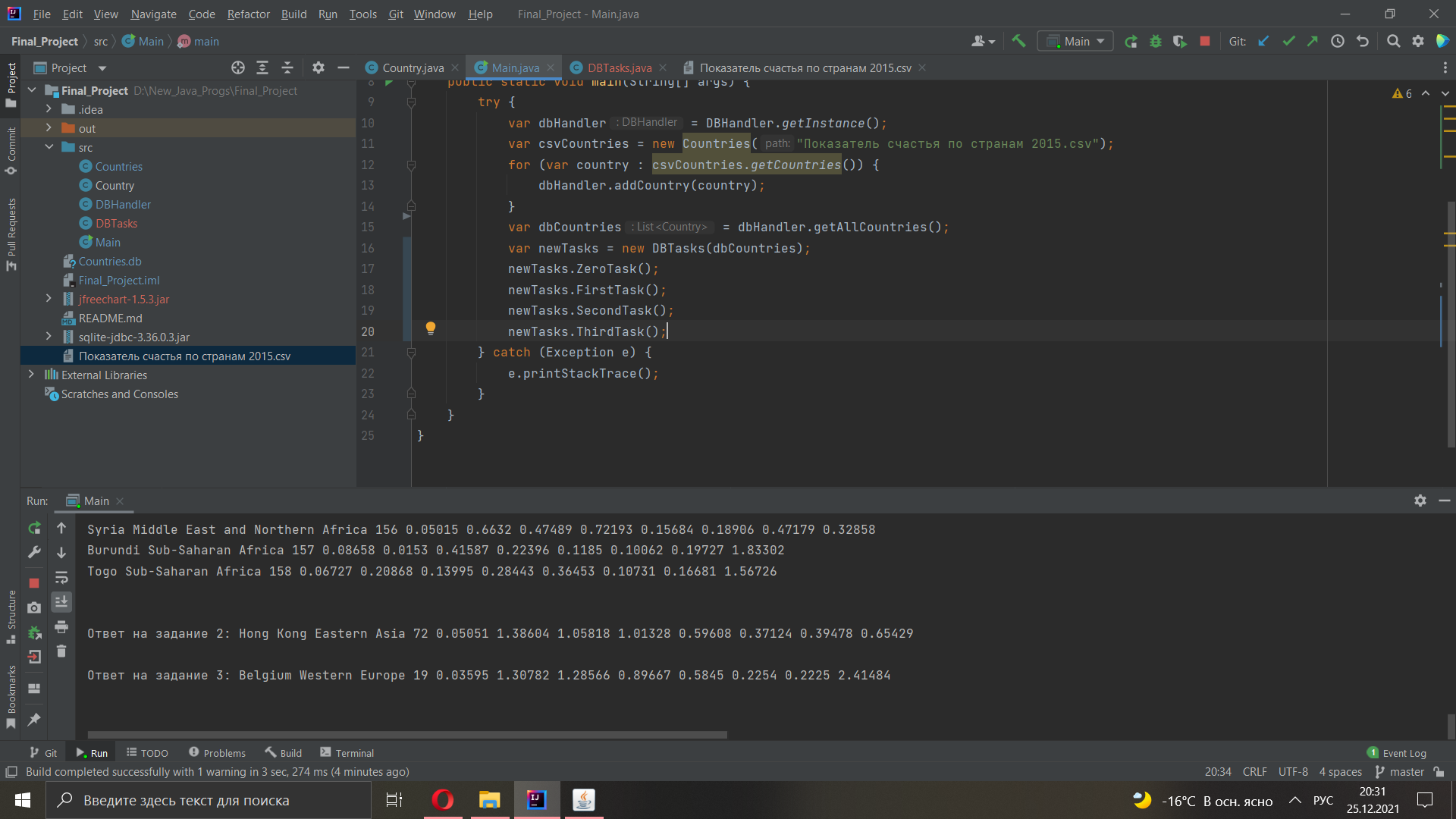
Task: Expand jfreechart-1.5.3.jar node
Action: tap(49, 299)
